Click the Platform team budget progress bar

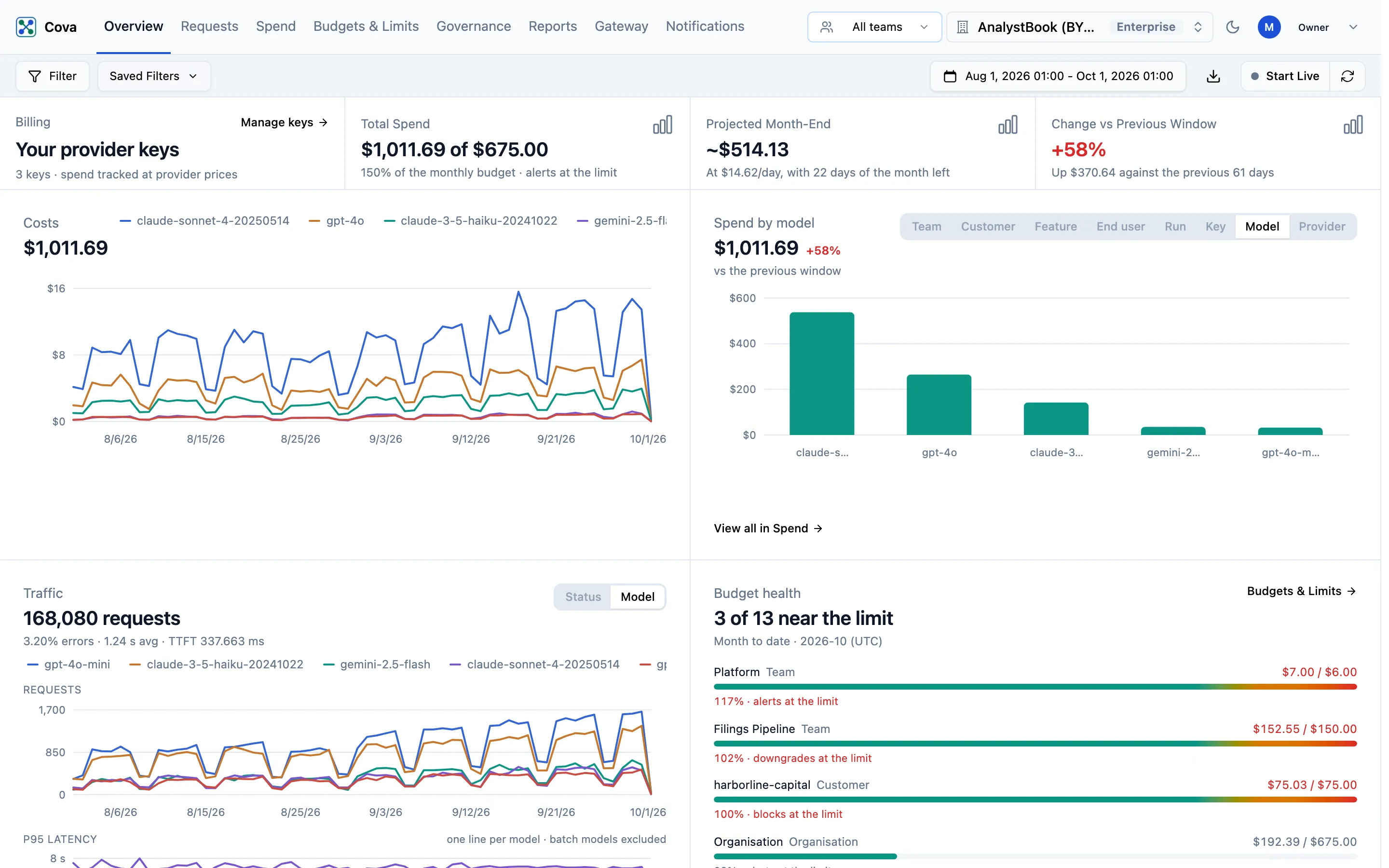[x=1035, y=687]
